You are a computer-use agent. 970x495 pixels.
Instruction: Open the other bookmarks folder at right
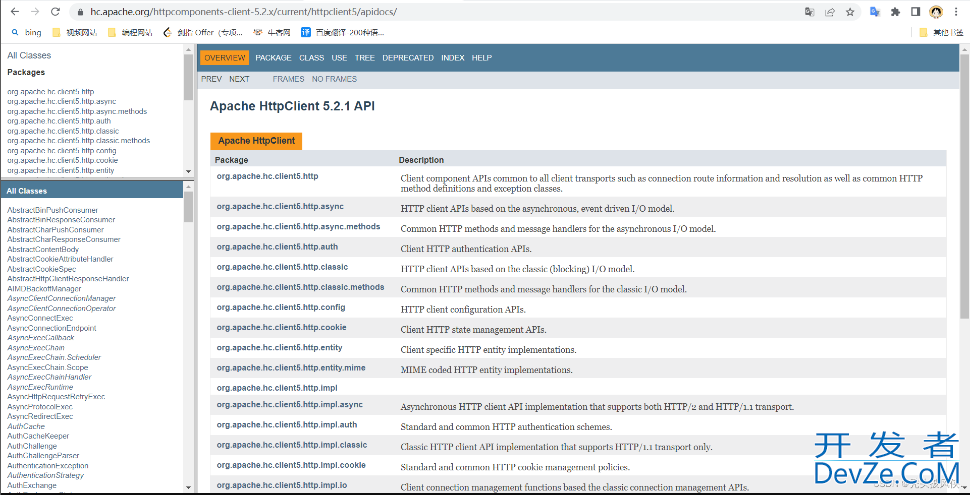pos(941,32)
